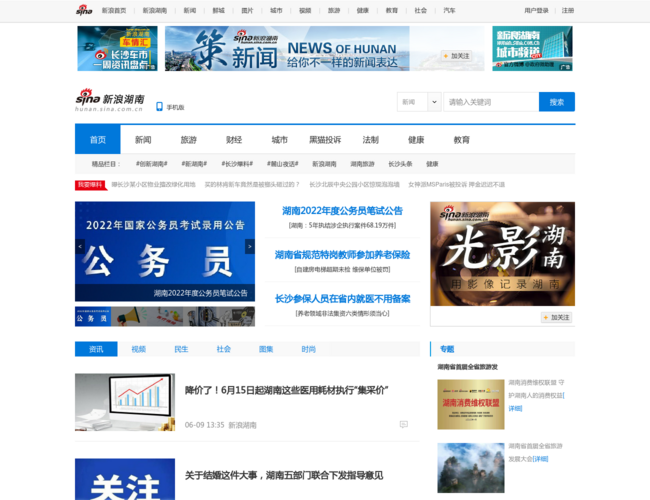Open the 长沙车市 车情汇 banner ad
This screenshot has width=650, height=500.
pyautogui.click(x=117, y=49)
